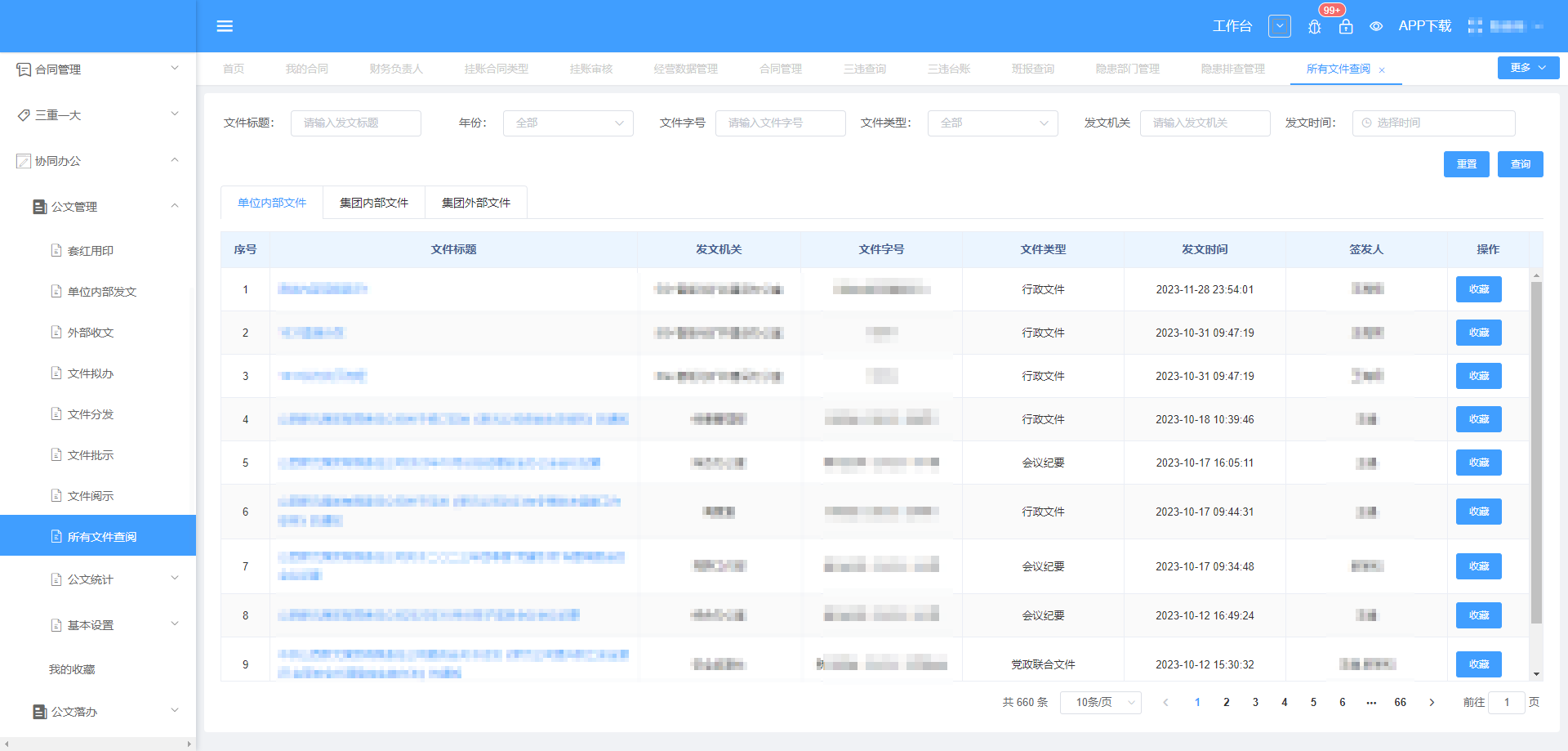
Task: Open the workbench dropdown arrow box
Action: coord(1280,26)
